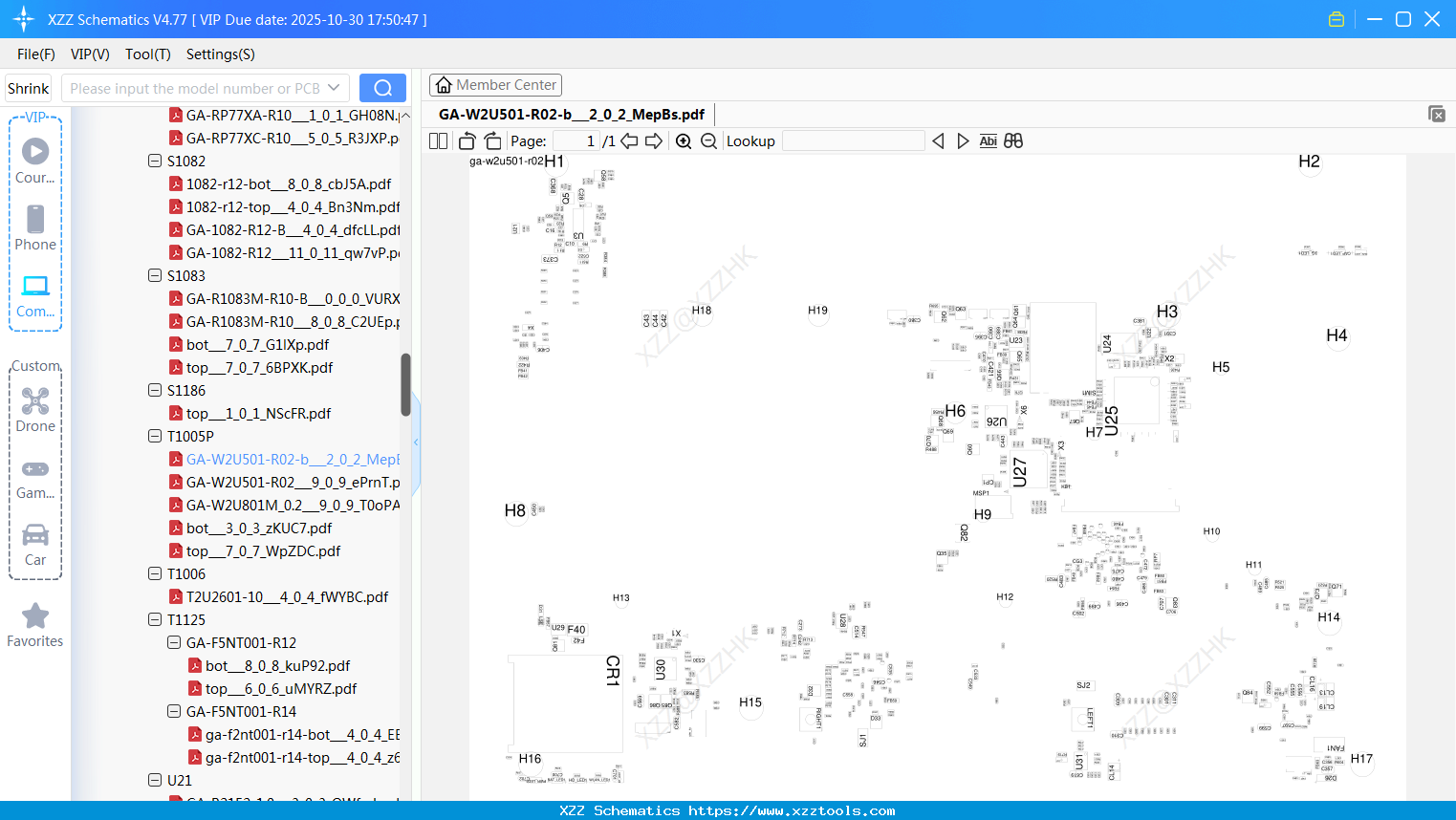Image resolution: width=1456 pixels, height=820 pixels.
Task: Click the binoculars search icon
Action: point(1013,140)
